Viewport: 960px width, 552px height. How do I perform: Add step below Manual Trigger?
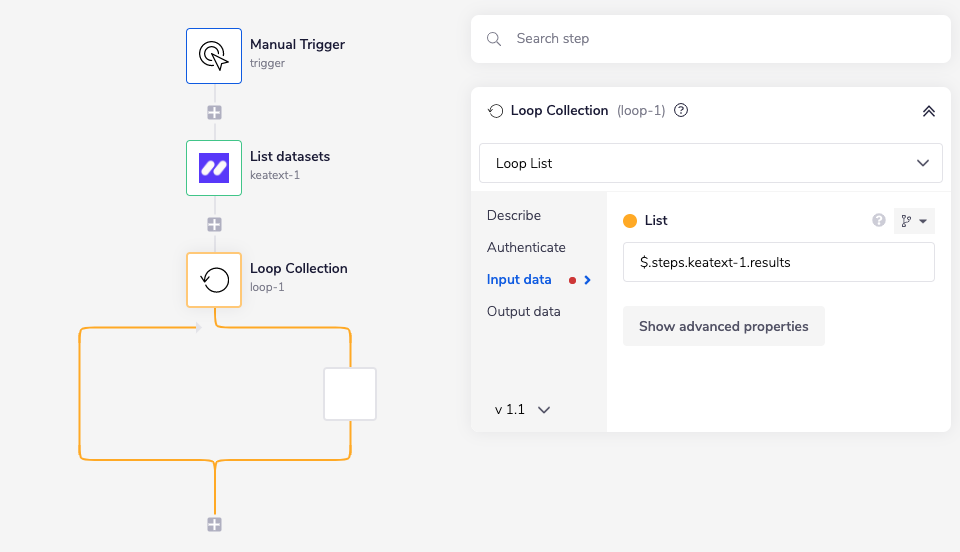pos(214,113)
